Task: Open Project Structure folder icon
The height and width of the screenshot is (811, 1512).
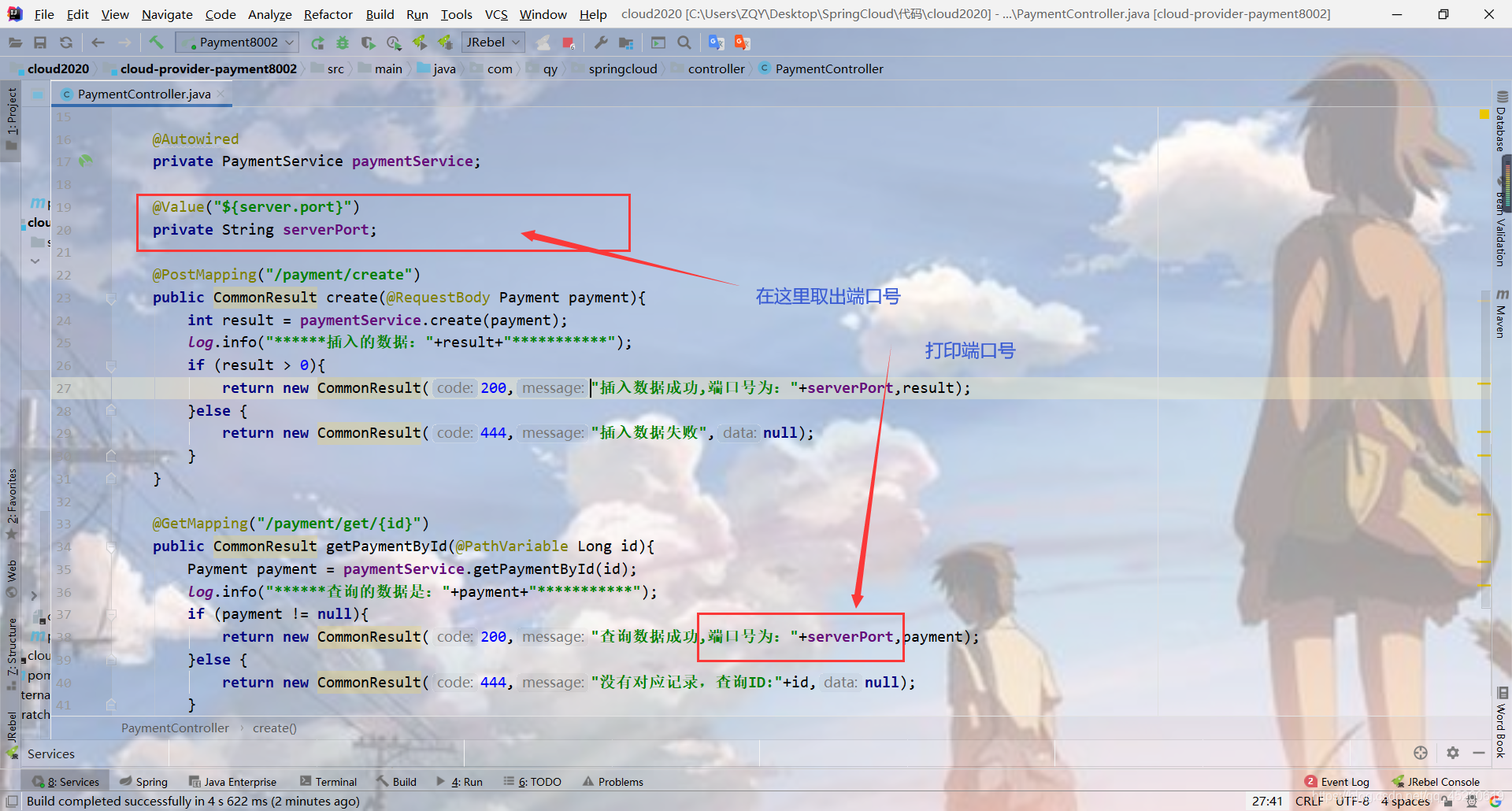Action: click(626, 43)
